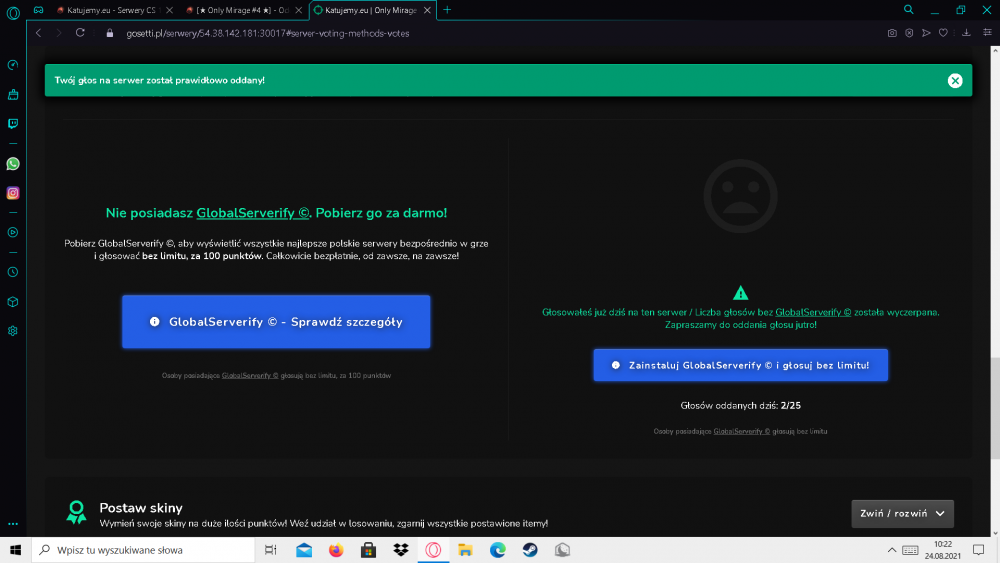This screenshot has height=563, width=1000.
Task: Click the Głosów oddanych dziś: 2/25 text
Action: point(740,406)
